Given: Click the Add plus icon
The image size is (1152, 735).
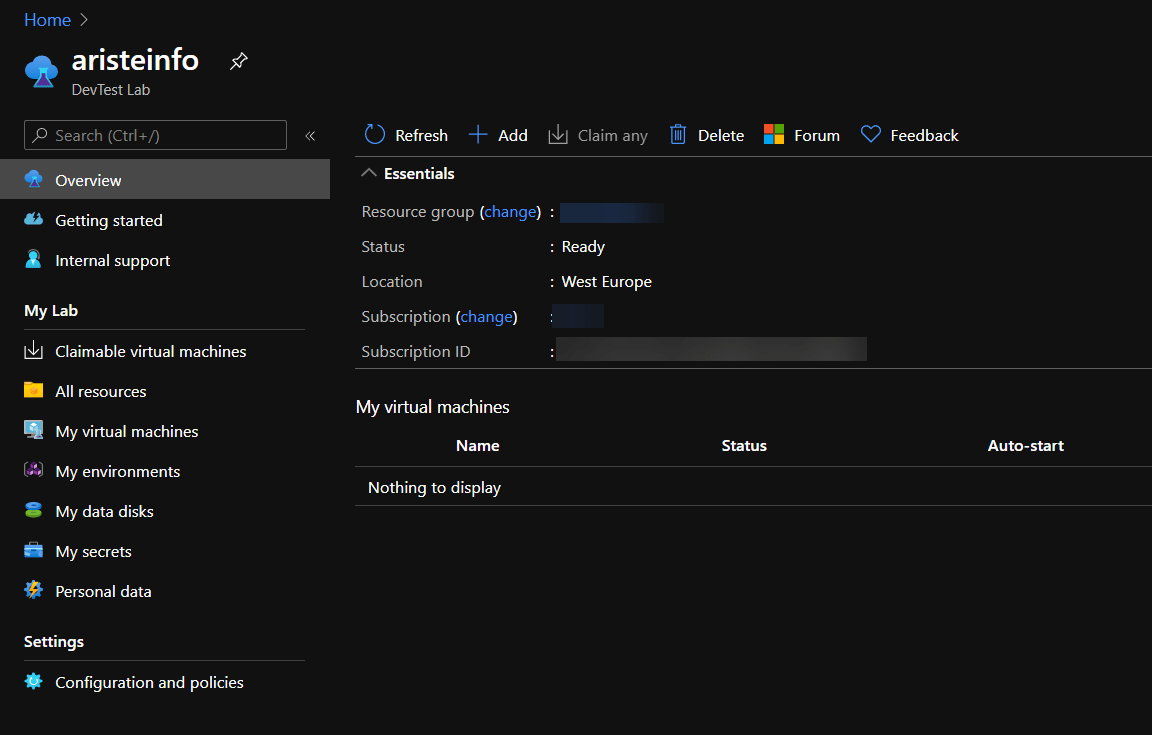Looking at the screenshot, I should (478, 135).
